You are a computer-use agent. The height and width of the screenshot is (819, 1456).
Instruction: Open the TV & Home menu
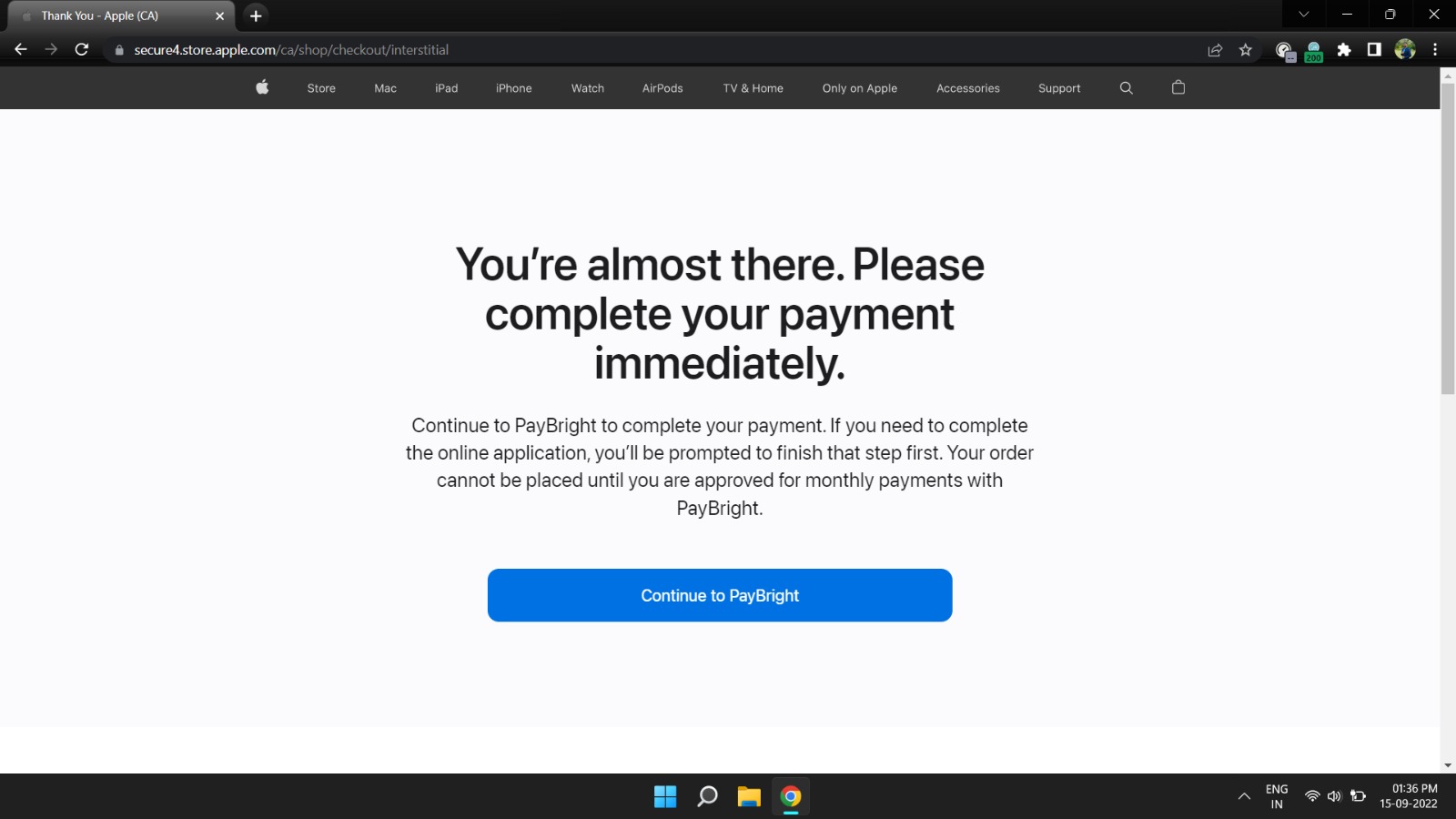pyautogui.click(x=753, y=88)
